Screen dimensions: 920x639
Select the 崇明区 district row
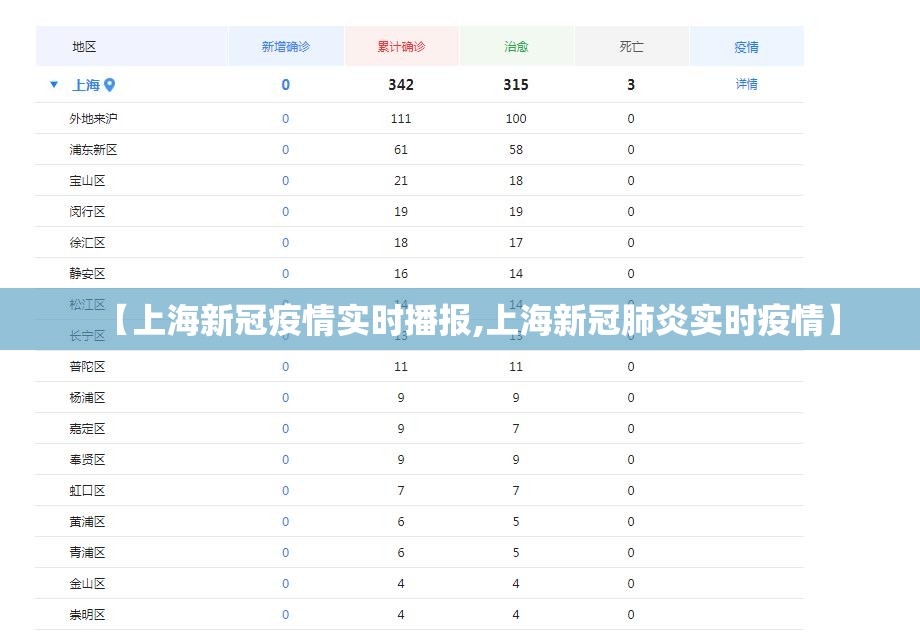point(87,615)
